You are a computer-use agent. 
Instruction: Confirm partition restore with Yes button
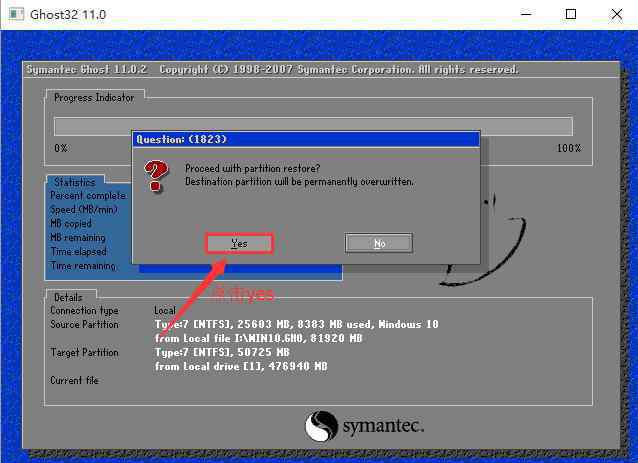tap(239, 243)
